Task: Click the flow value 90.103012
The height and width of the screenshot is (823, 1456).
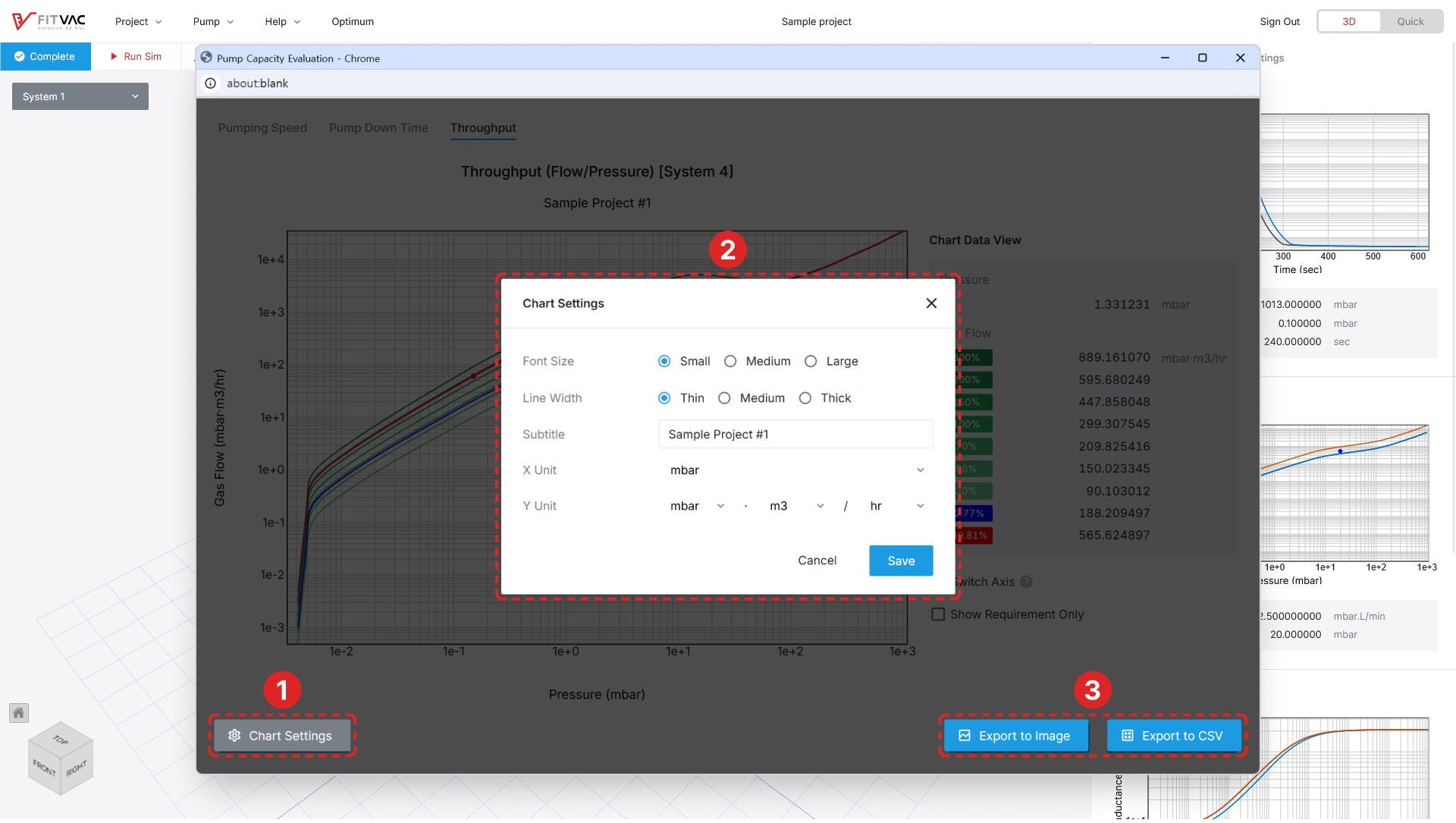Action: click(1118, 492)
